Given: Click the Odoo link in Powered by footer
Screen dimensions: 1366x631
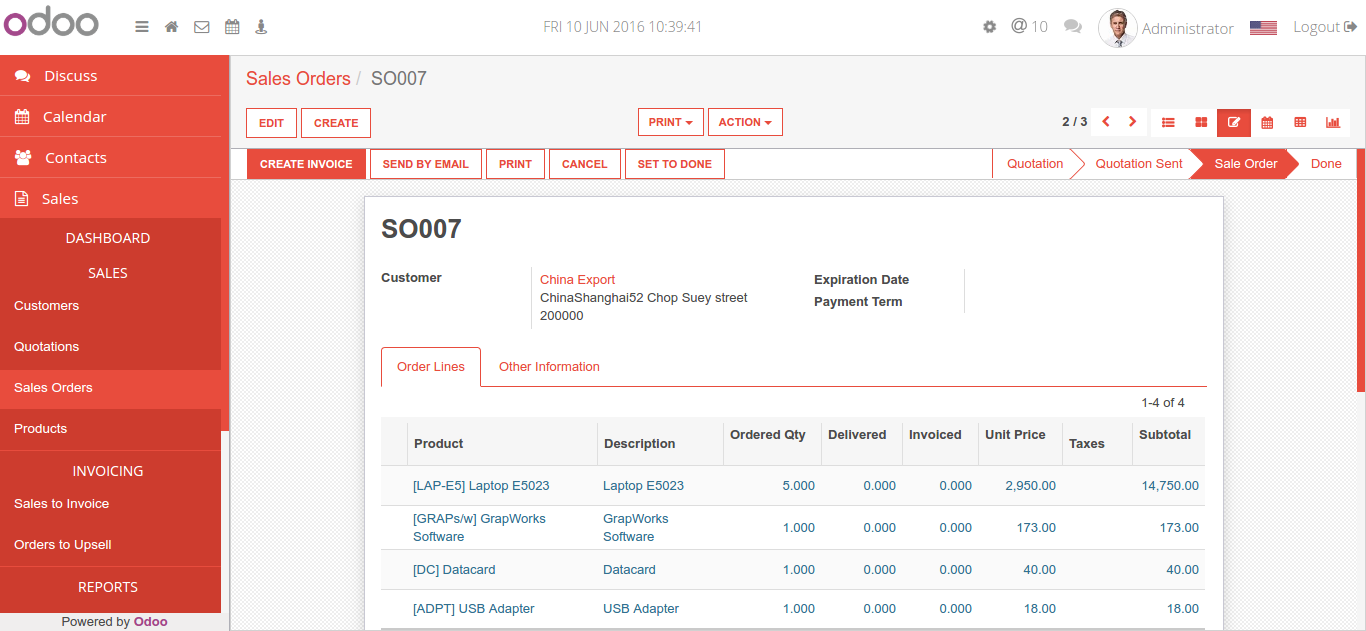Looking at the screenshot, I should tap(151, 622).
